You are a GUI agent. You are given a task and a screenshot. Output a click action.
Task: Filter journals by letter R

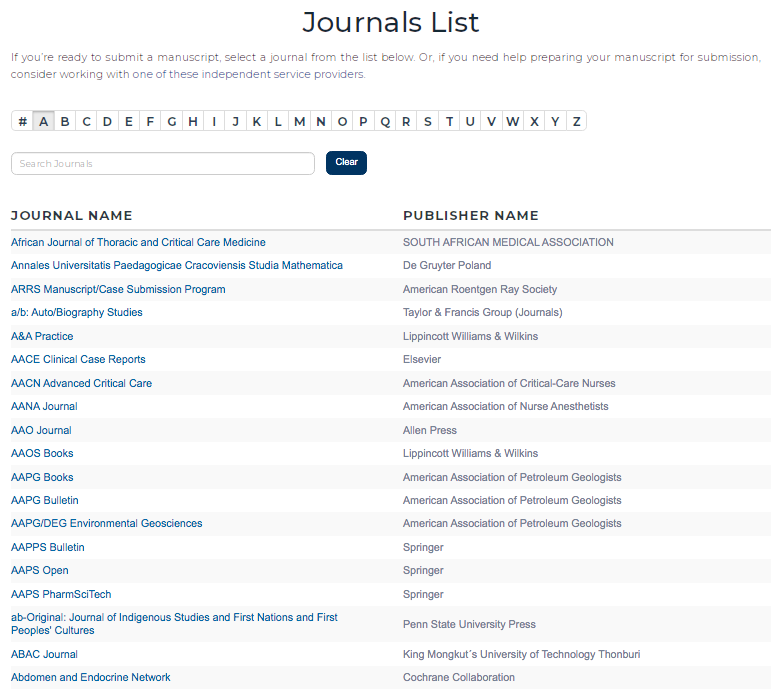pos(406,121)
